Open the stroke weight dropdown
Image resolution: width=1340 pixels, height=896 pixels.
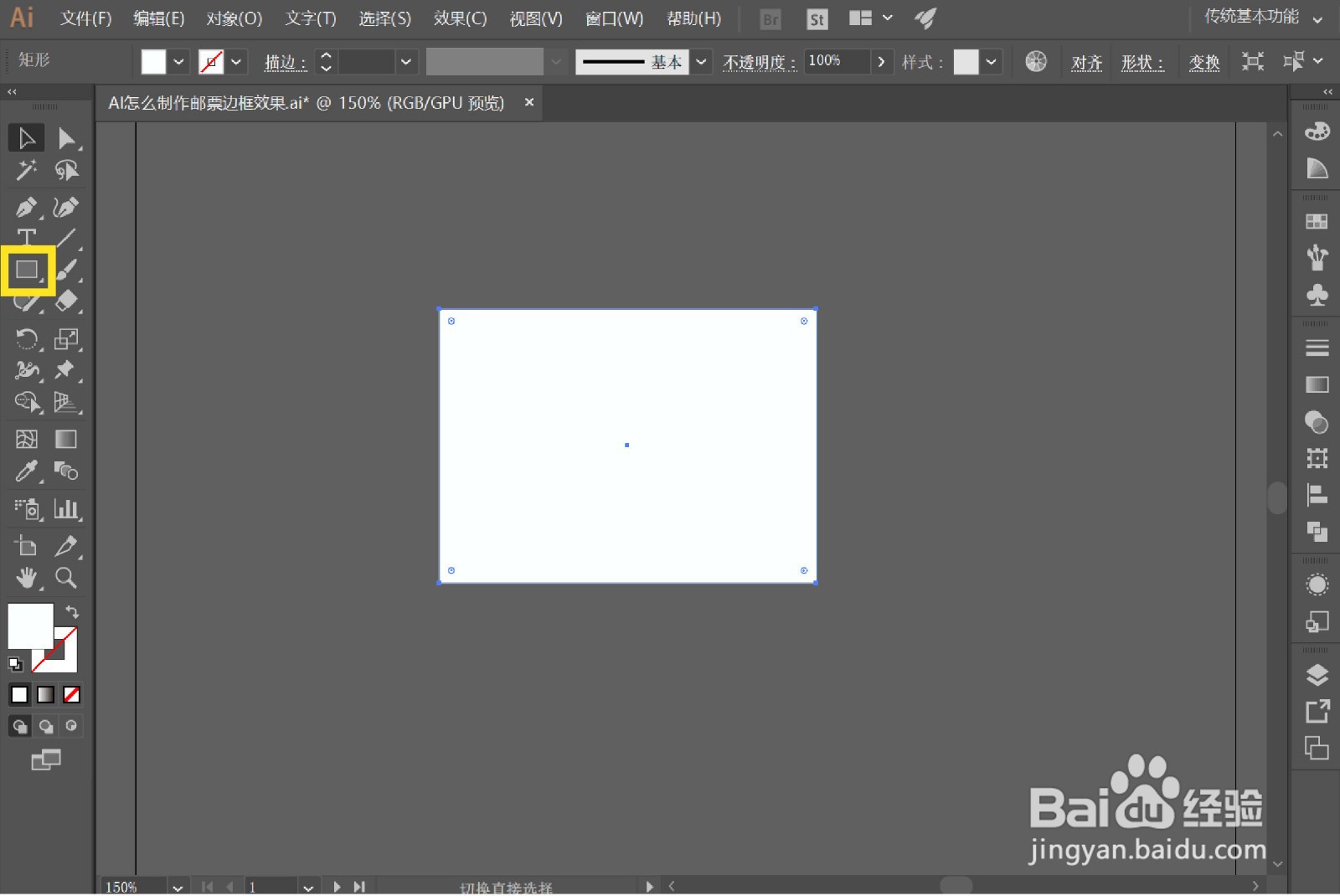coord(406,62)
